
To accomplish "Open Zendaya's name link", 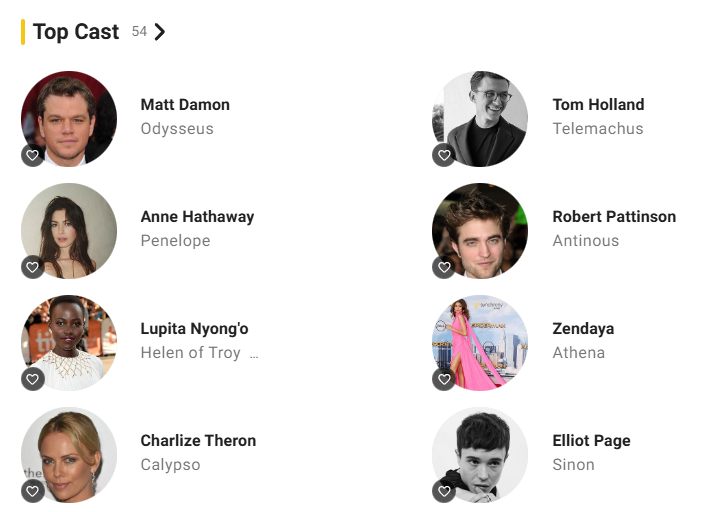I will click(x=583, y=329).
